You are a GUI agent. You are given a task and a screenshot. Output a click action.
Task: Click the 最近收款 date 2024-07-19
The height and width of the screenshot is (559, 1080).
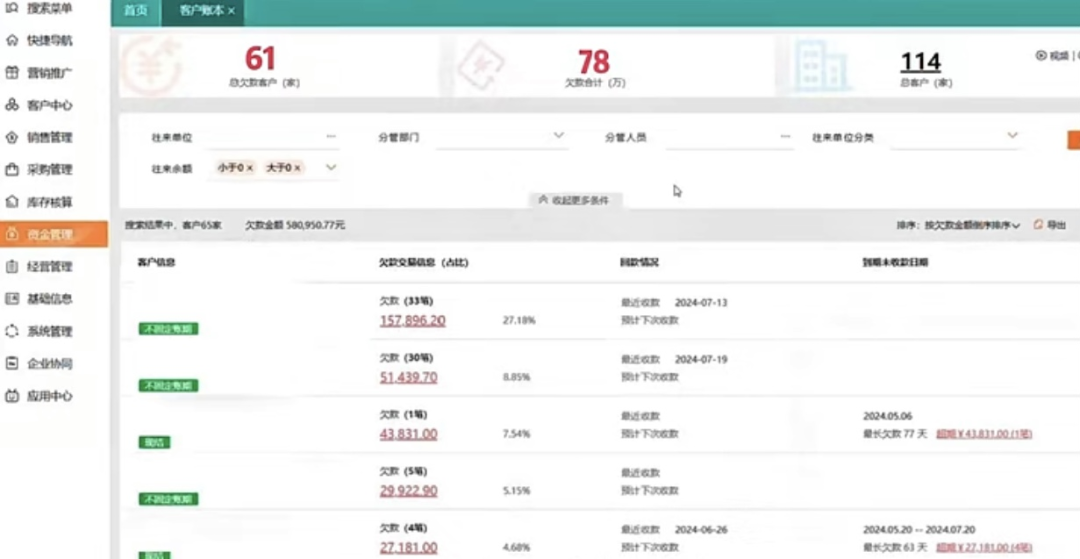pyautogui.click(x=700, y=359)
